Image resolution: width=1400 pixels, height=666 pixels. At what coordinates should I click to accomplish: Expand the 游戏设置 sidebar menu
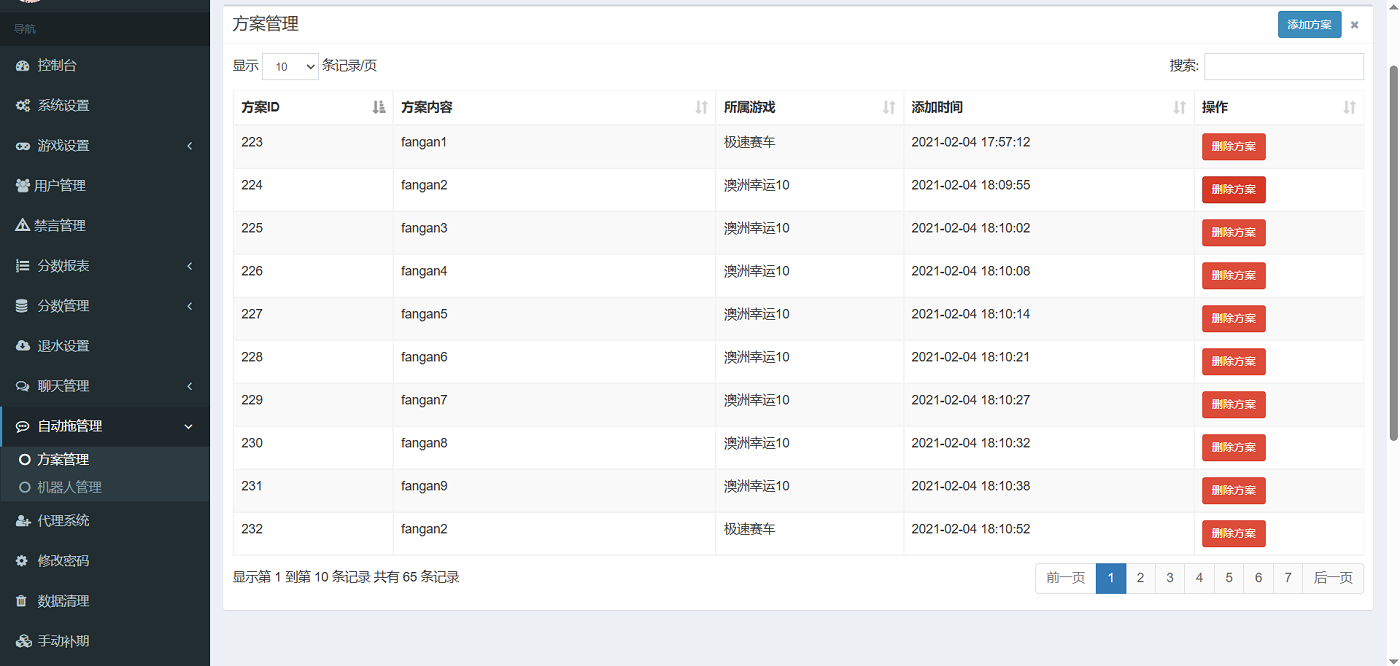105,146
